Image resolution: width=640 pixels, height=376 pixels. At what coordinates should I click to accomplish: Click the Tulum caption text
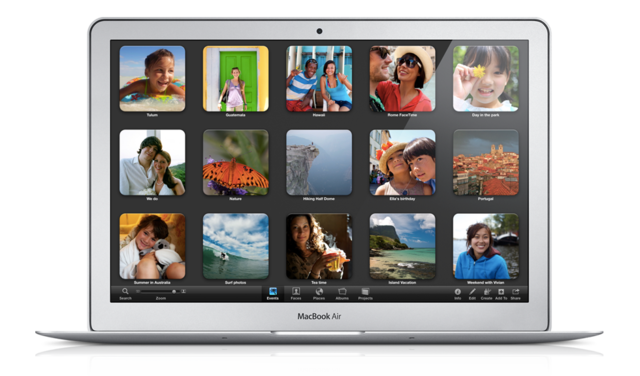point(152,115)
